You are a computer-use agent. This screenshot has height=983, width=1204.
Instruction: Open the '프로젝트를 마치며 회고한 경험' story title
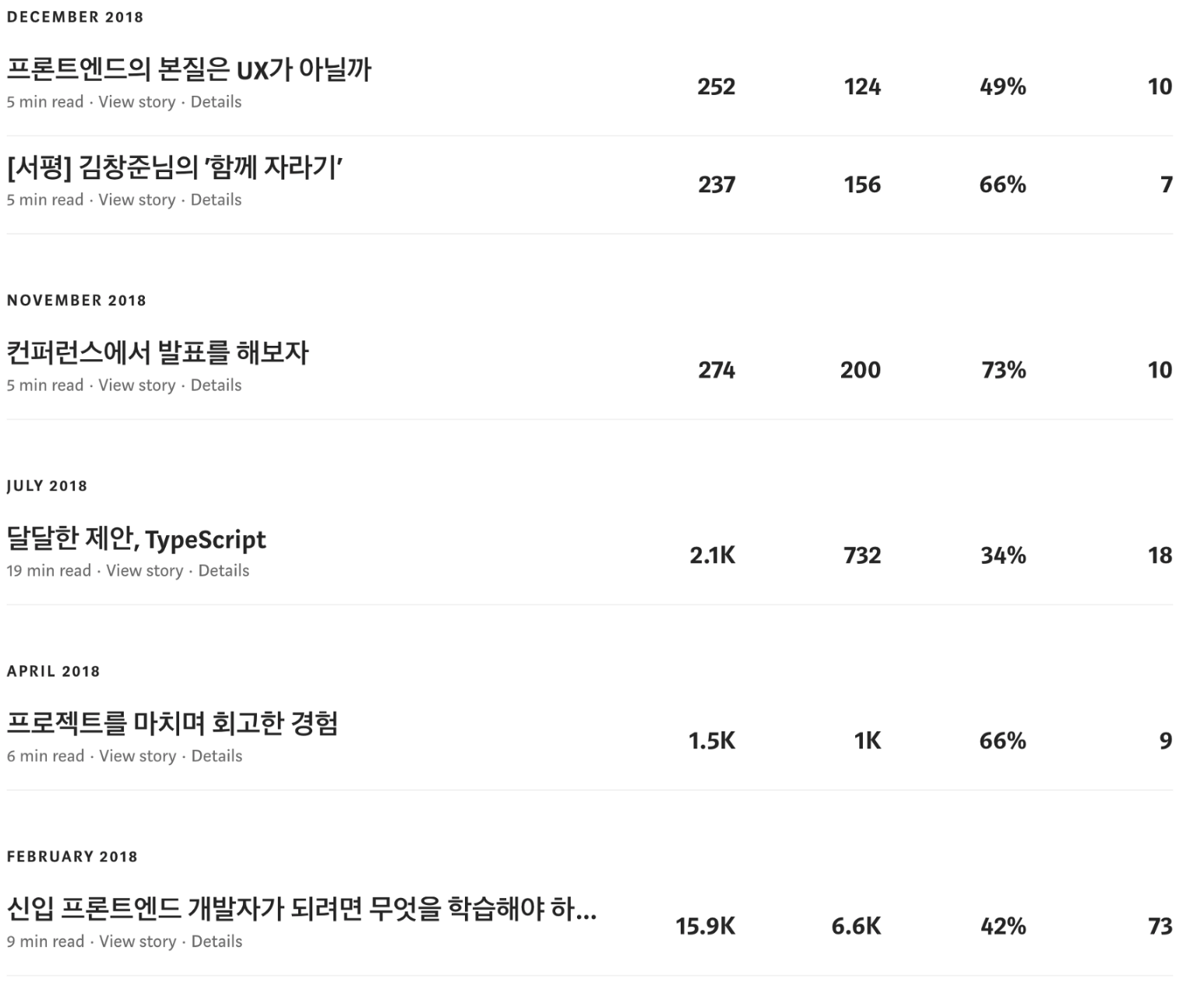point(172,724)
